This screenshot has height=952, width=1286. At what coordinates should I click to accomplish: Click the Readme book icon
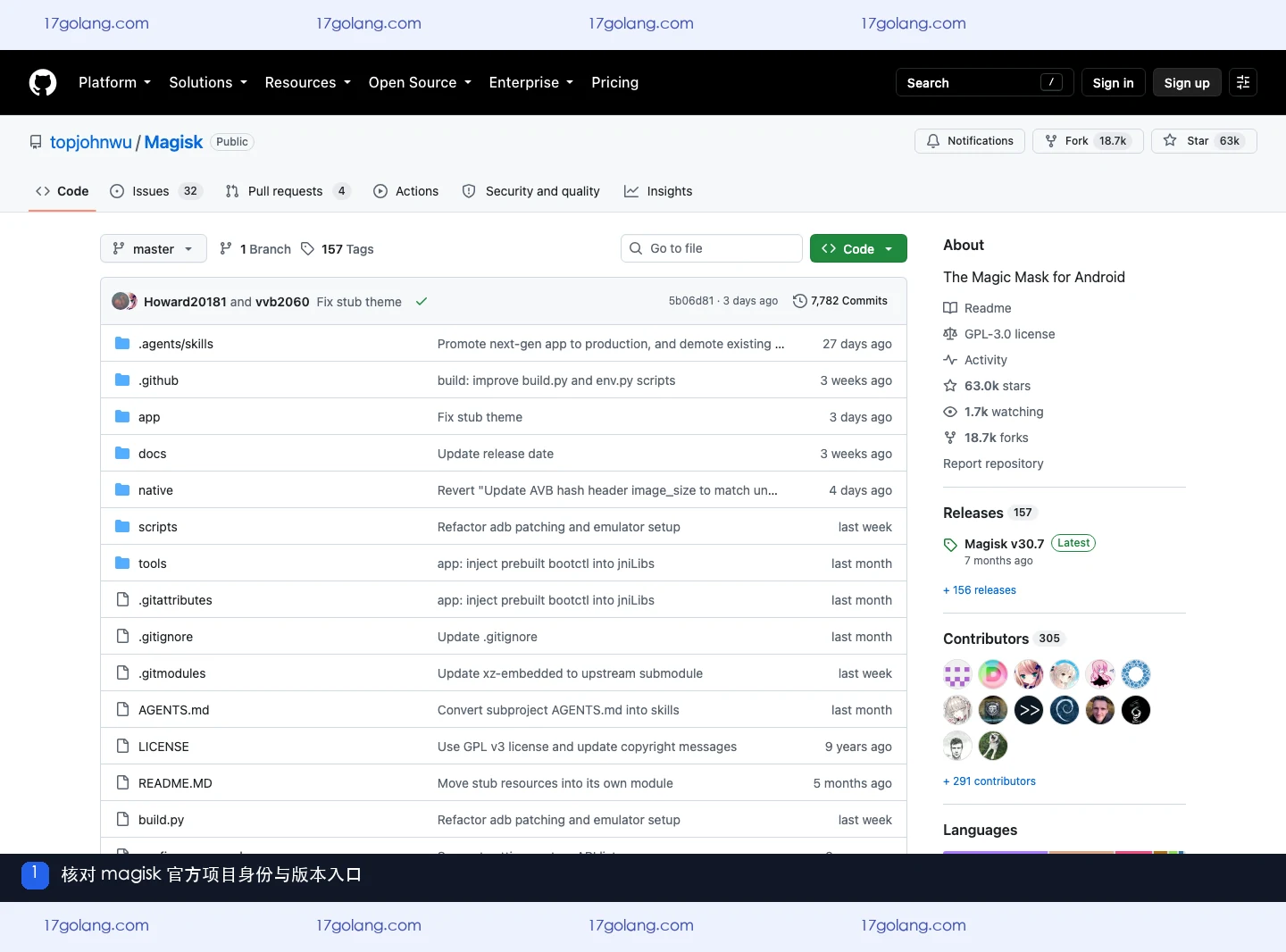(x=950, y=308)
